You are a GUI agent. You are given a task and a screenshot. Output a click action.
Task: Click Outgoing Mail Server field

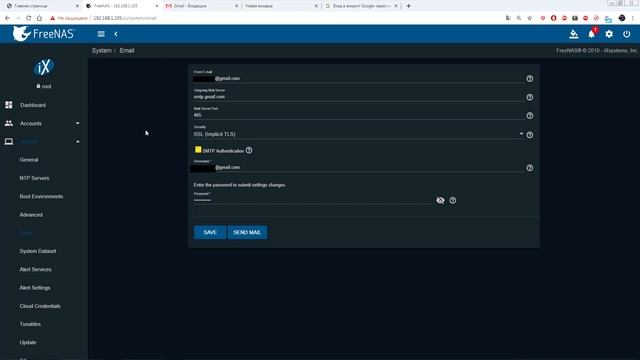pos(358,97)
